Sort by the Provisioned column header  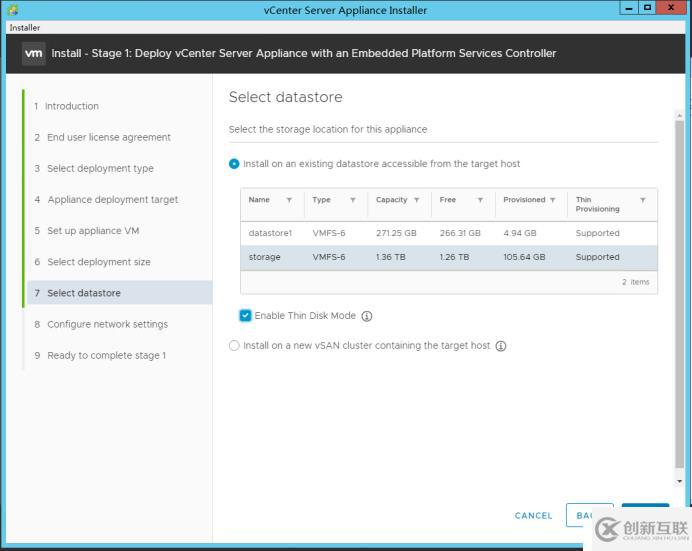pyautogui.click(x=524, y=200)
